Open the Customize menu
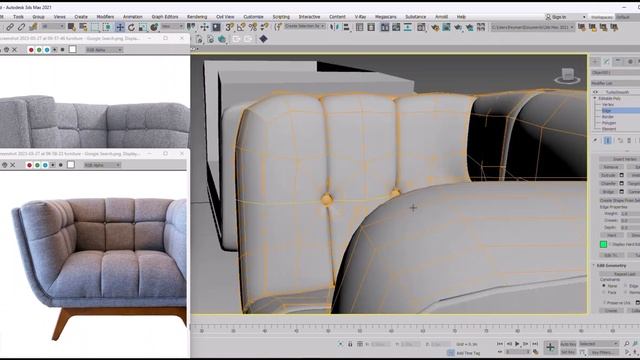 click(253, 17)
